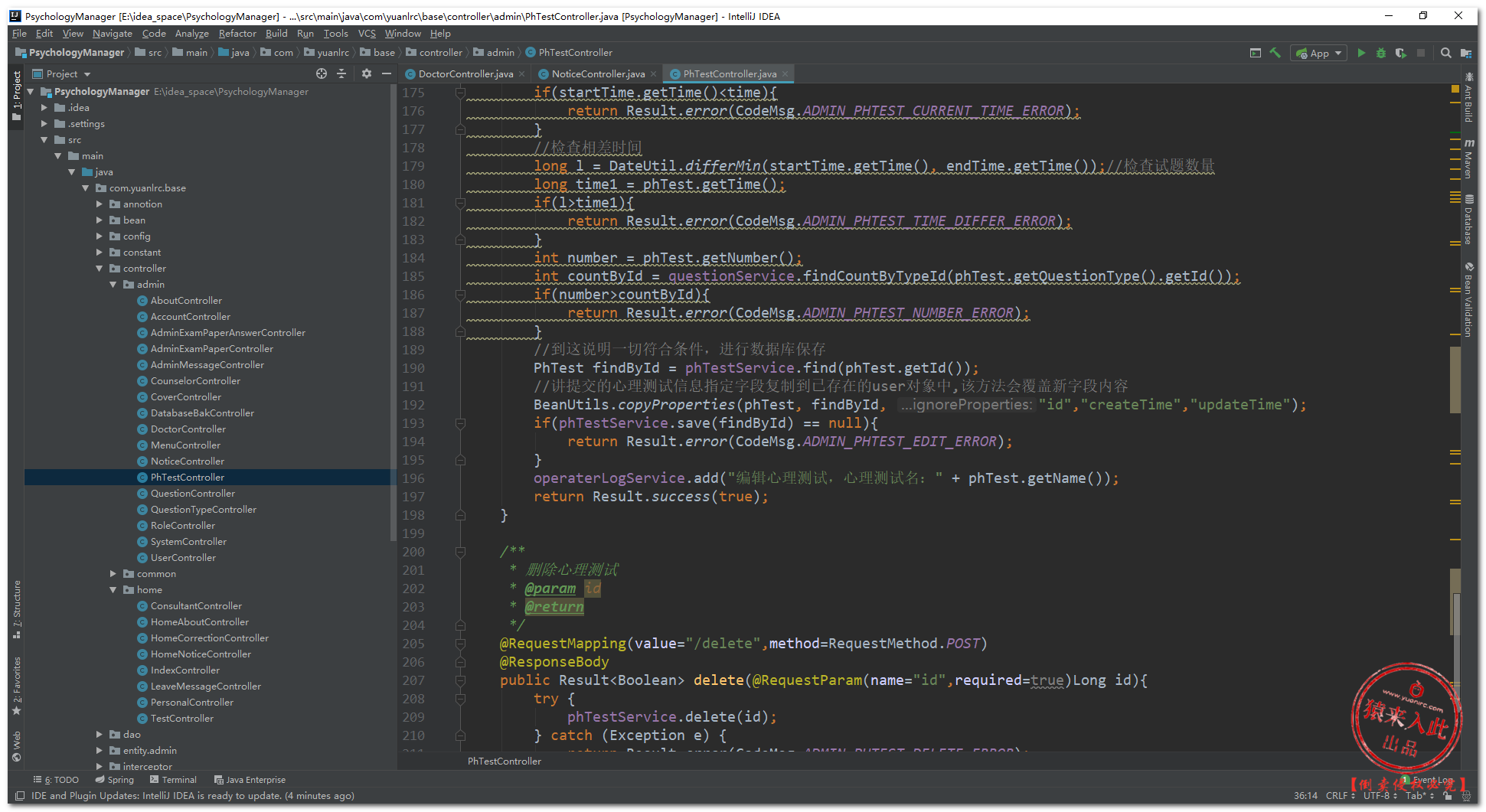Run the App configuration with green play button
1486x812 pixels.
[x=1360, y=53]
